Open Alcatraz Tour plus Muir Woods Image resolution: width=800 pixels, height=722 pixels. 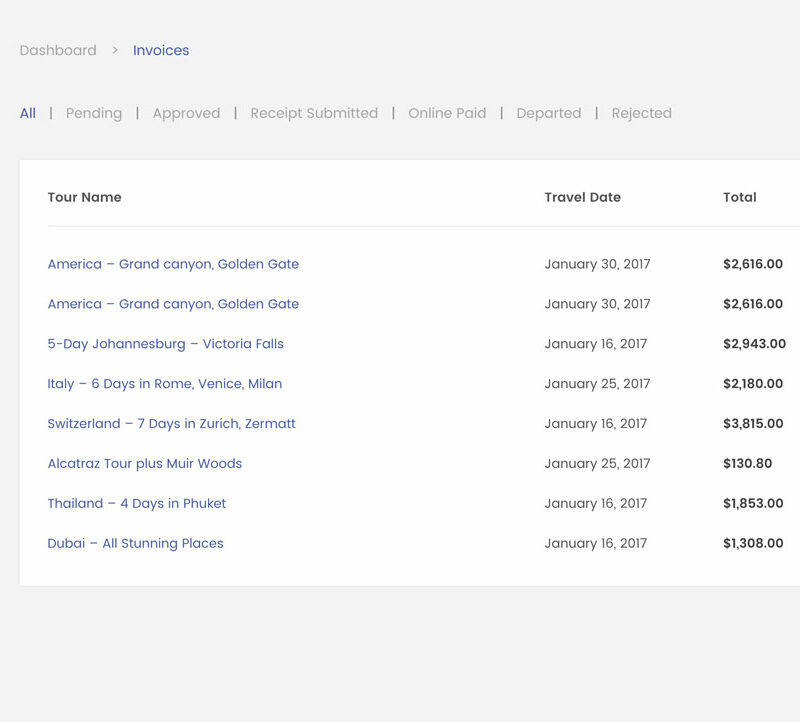pos(144,464)
